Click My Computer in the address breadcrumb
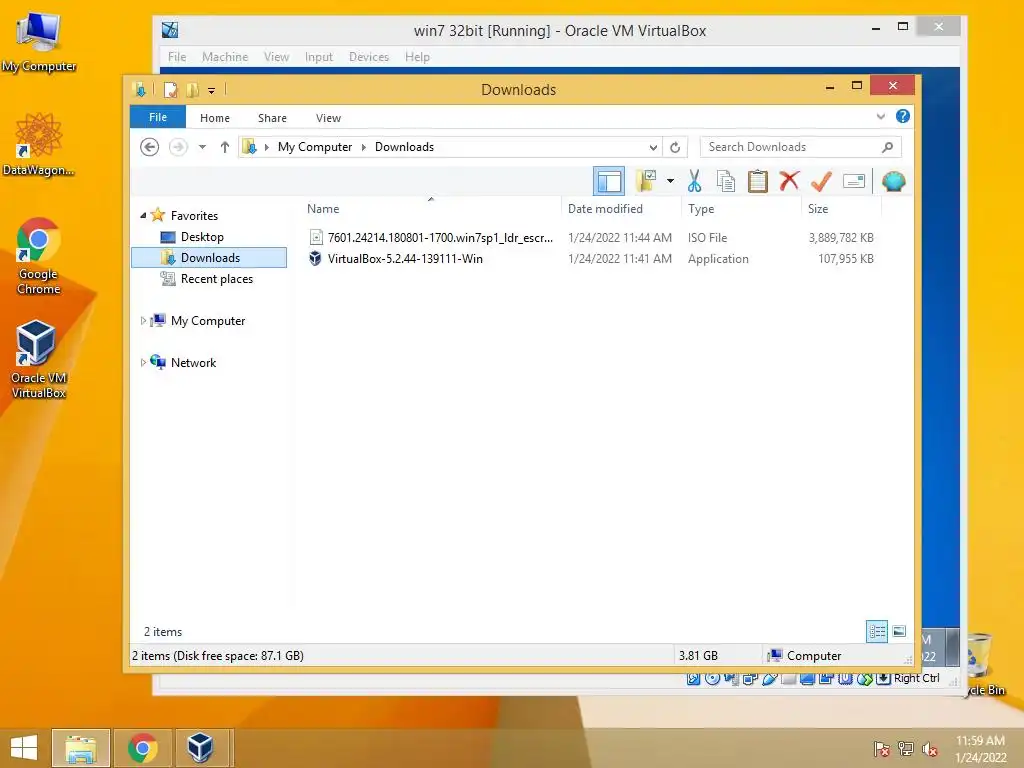1024x768 pixels. tap(315, 147)
